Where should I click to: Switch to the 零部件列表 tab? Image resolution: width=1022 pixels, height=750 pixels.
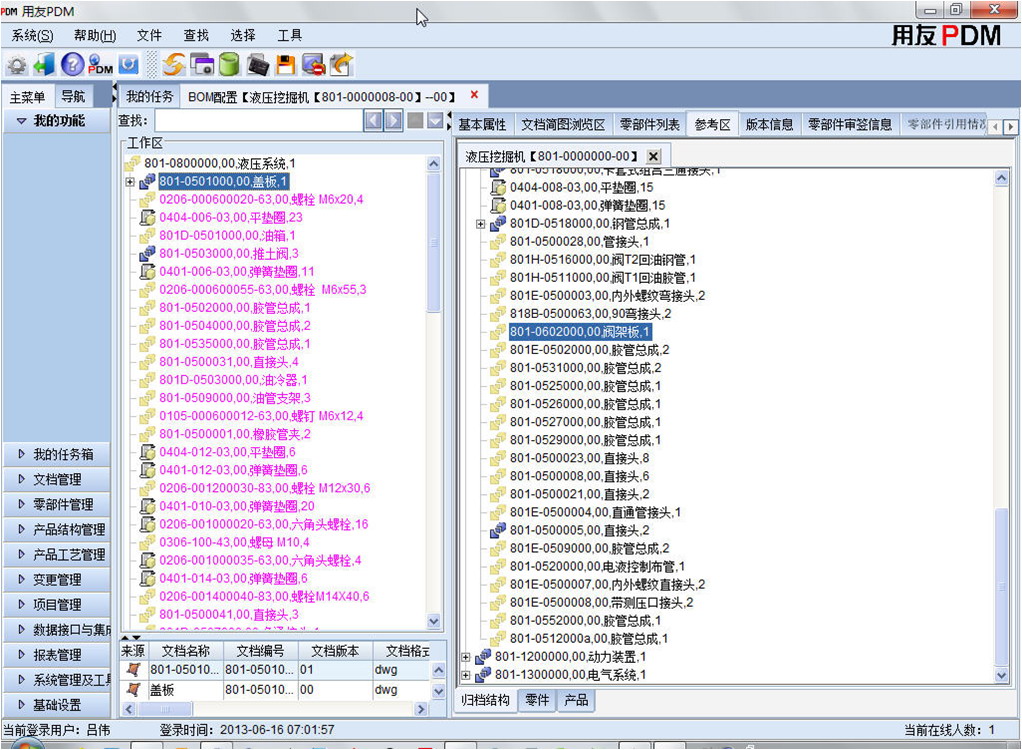click(649, 124)
